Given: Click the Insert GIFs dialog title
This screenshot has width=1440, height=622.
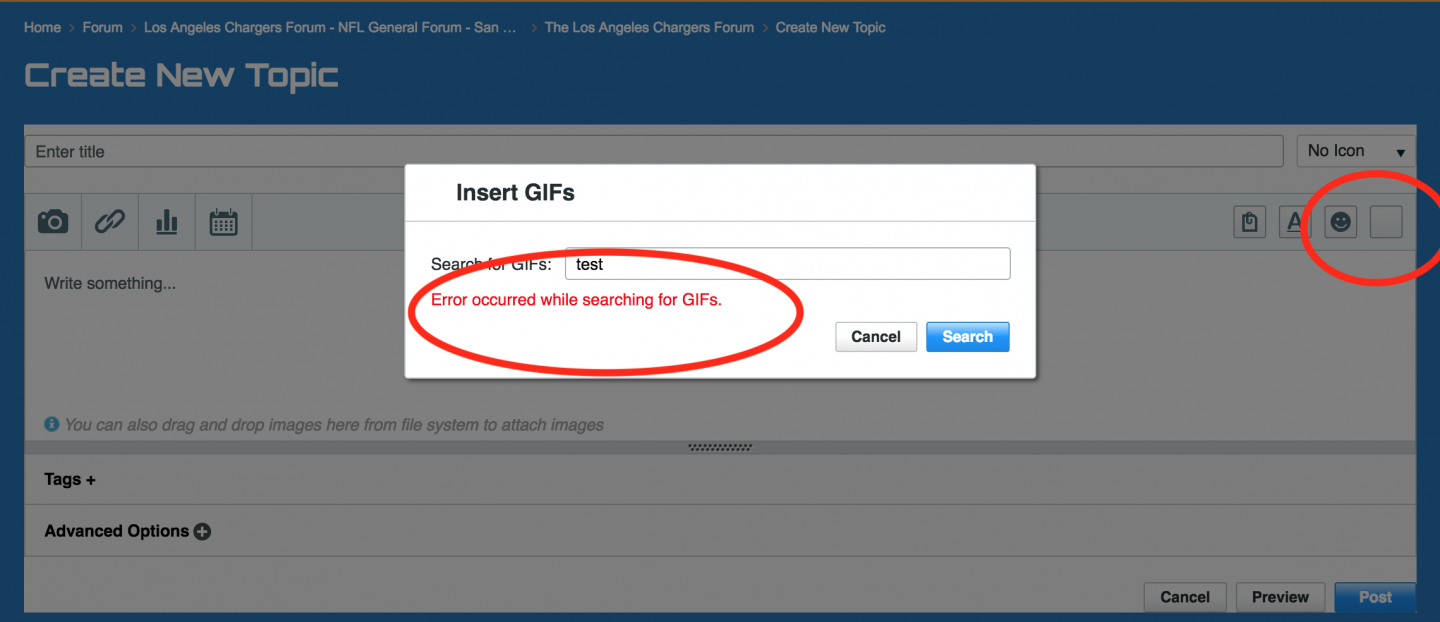Looking at the screenshot, I should [515, 192].
